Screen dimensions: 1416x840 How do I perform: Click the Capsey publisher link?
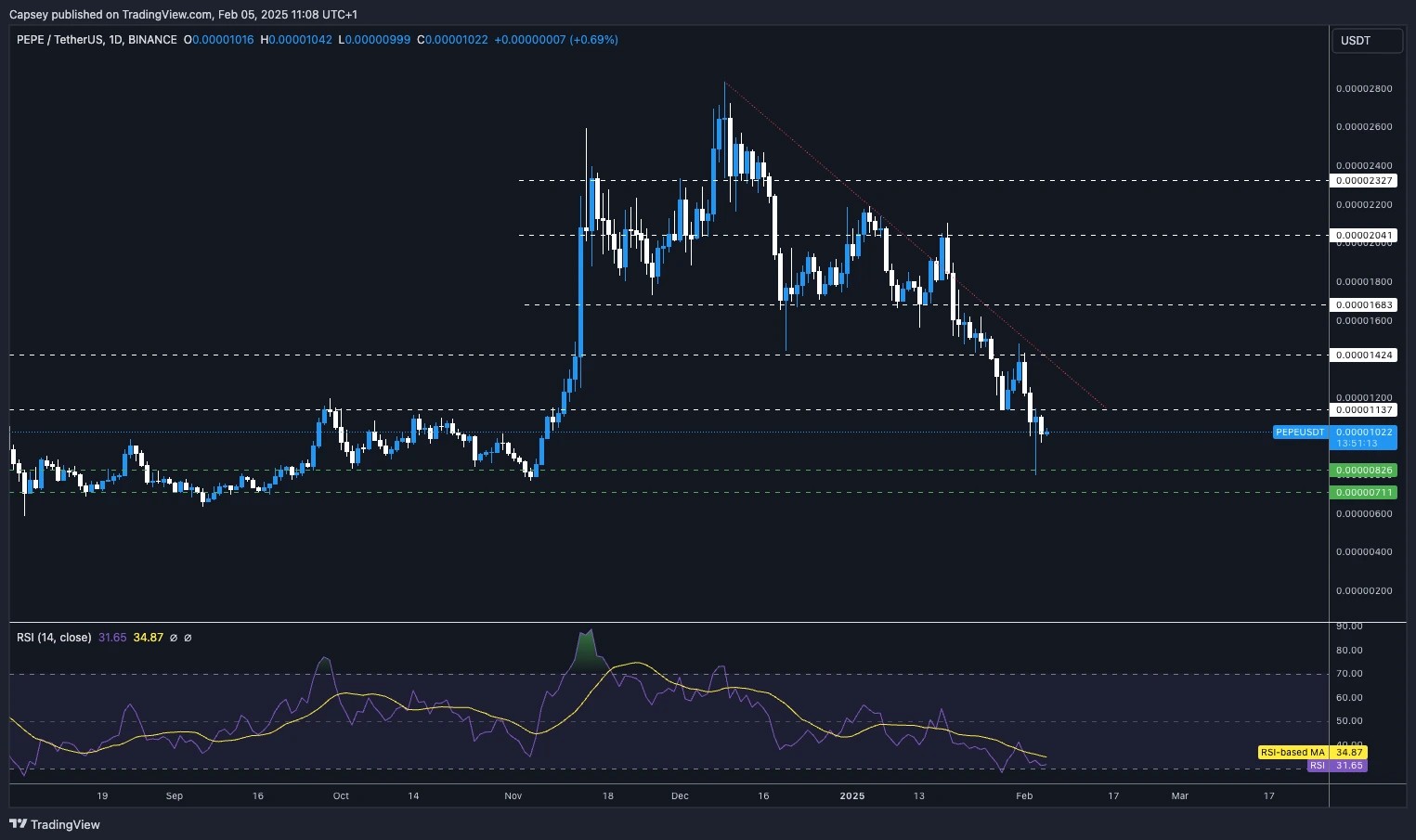point(30,14)
